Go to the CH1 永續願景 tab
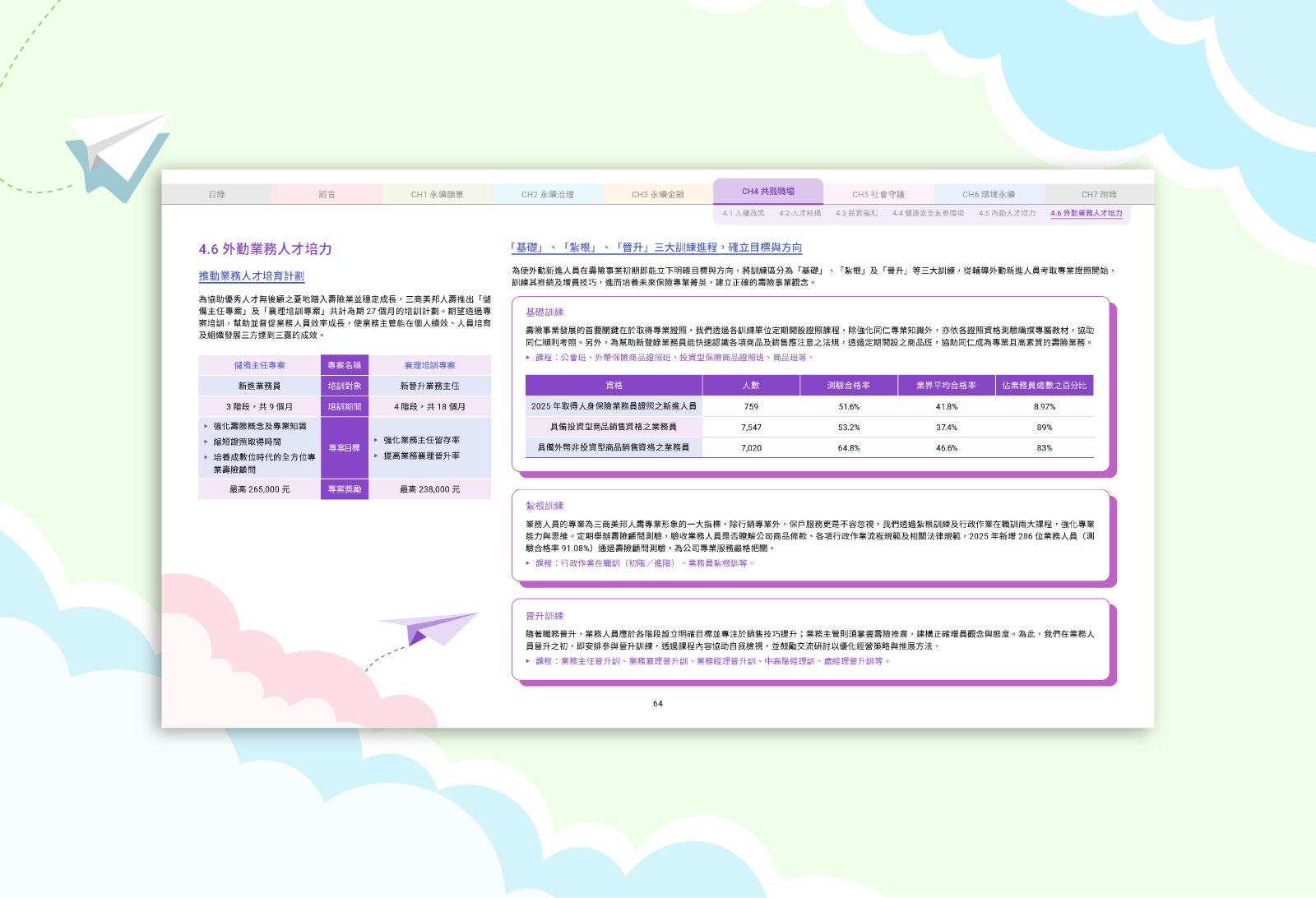 click(437, 195)
